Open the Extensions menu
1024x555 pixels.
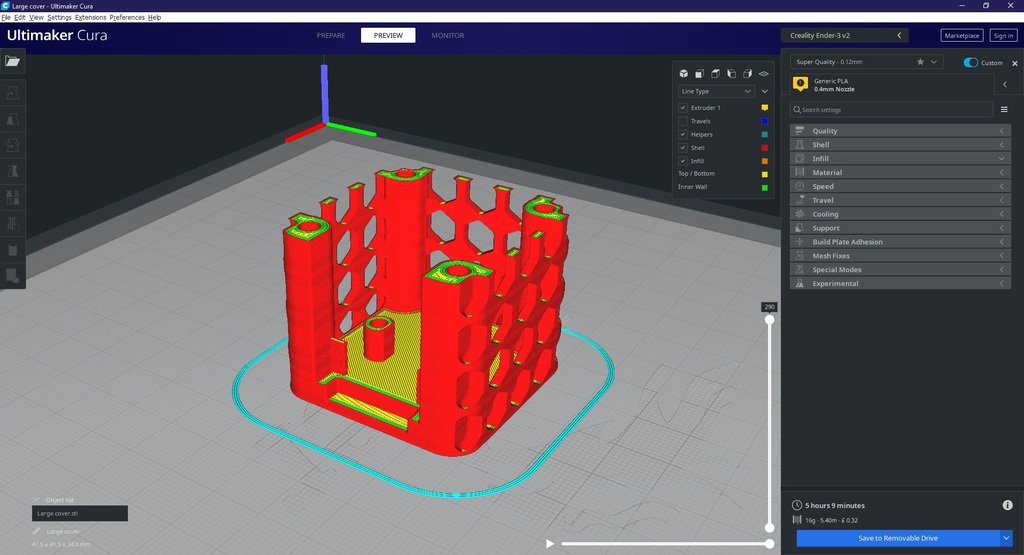coord(90,18)
